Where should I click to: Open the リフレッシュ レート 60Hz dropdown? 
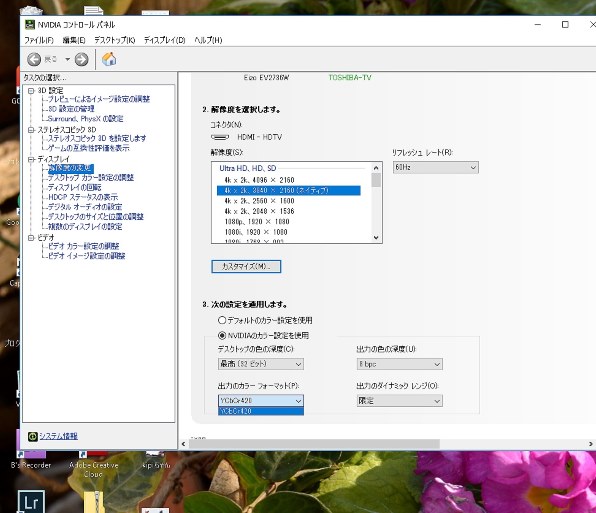[x=436, y=167]
